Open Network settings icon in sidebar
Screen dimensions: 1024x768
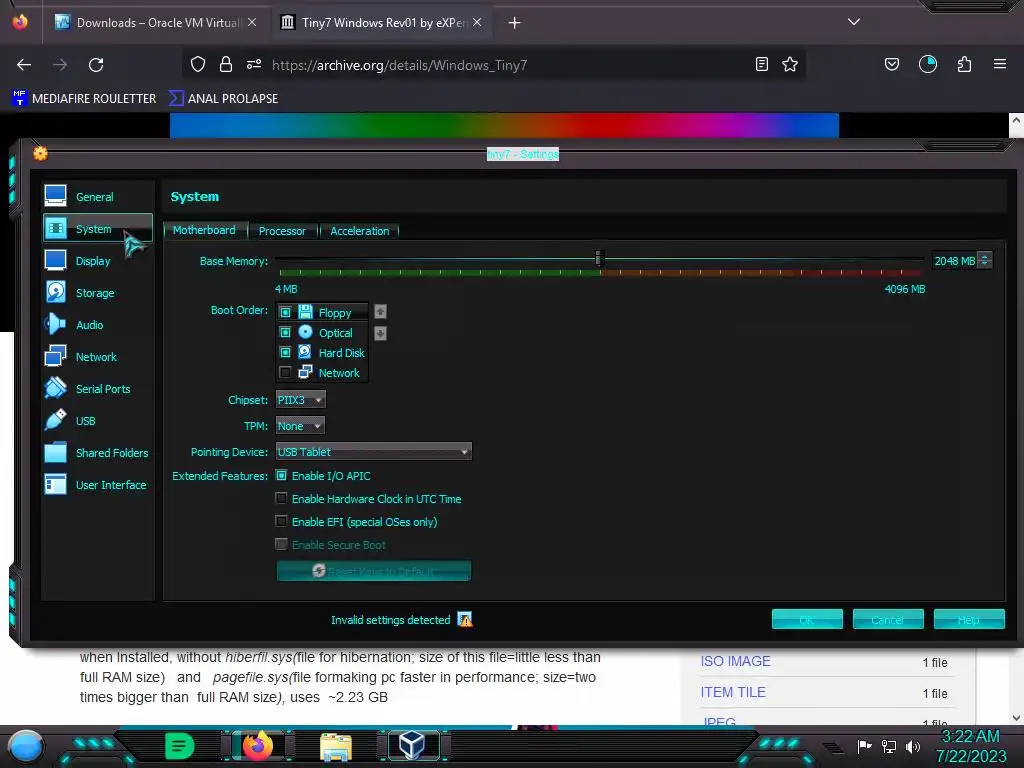[x=56, y=356]
